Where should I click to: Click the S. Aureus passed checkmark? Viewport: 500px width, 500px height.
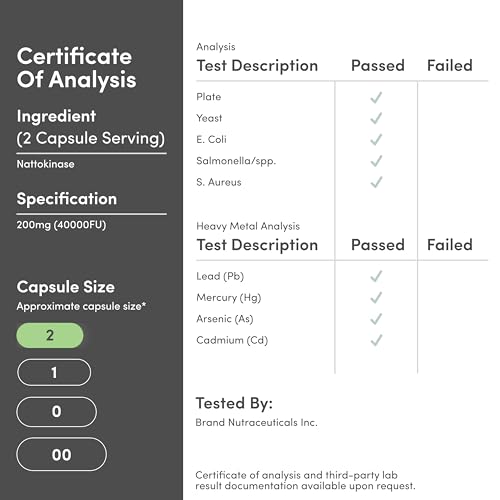pyautogui.click(x=376, y=182)
